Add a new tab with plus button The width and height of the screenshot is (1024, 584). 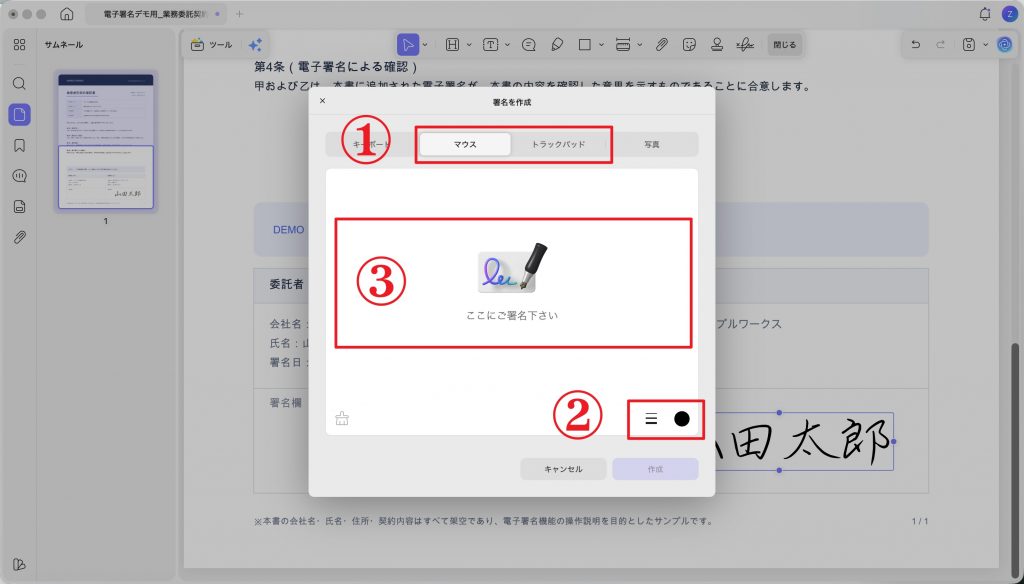coord(239,14)
